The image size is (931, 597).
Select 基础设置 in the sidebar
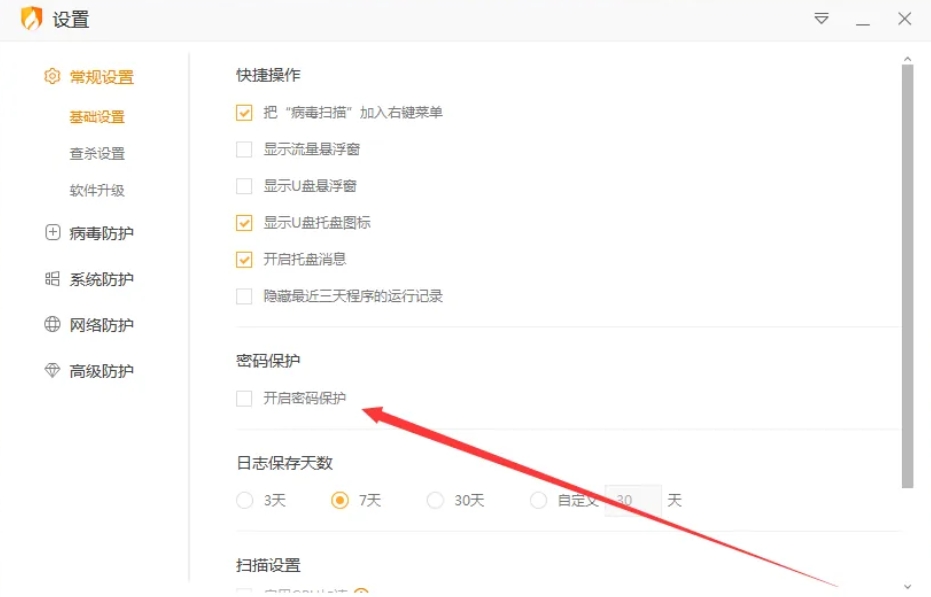click(x=96, y=116)
